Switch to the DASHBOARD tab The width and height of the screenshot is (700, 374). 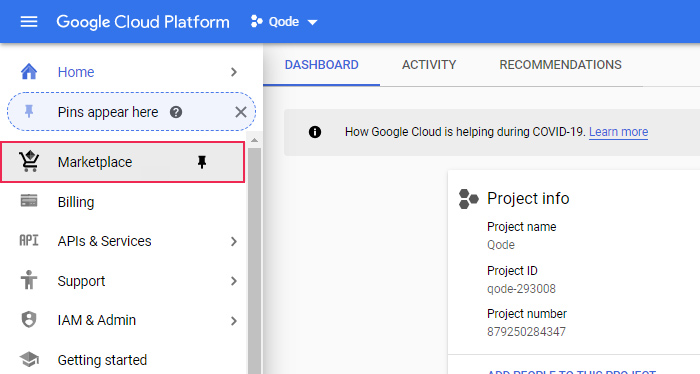click(x=321, y=65)
